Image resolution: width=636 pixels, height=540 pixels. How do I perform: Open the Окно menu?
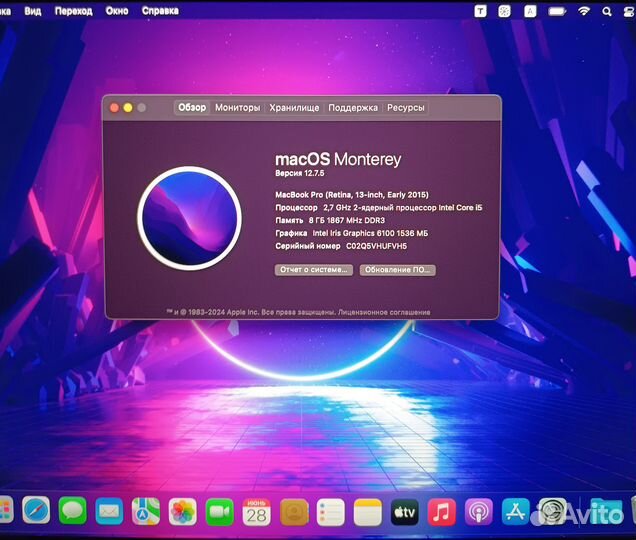pos(117,11)
